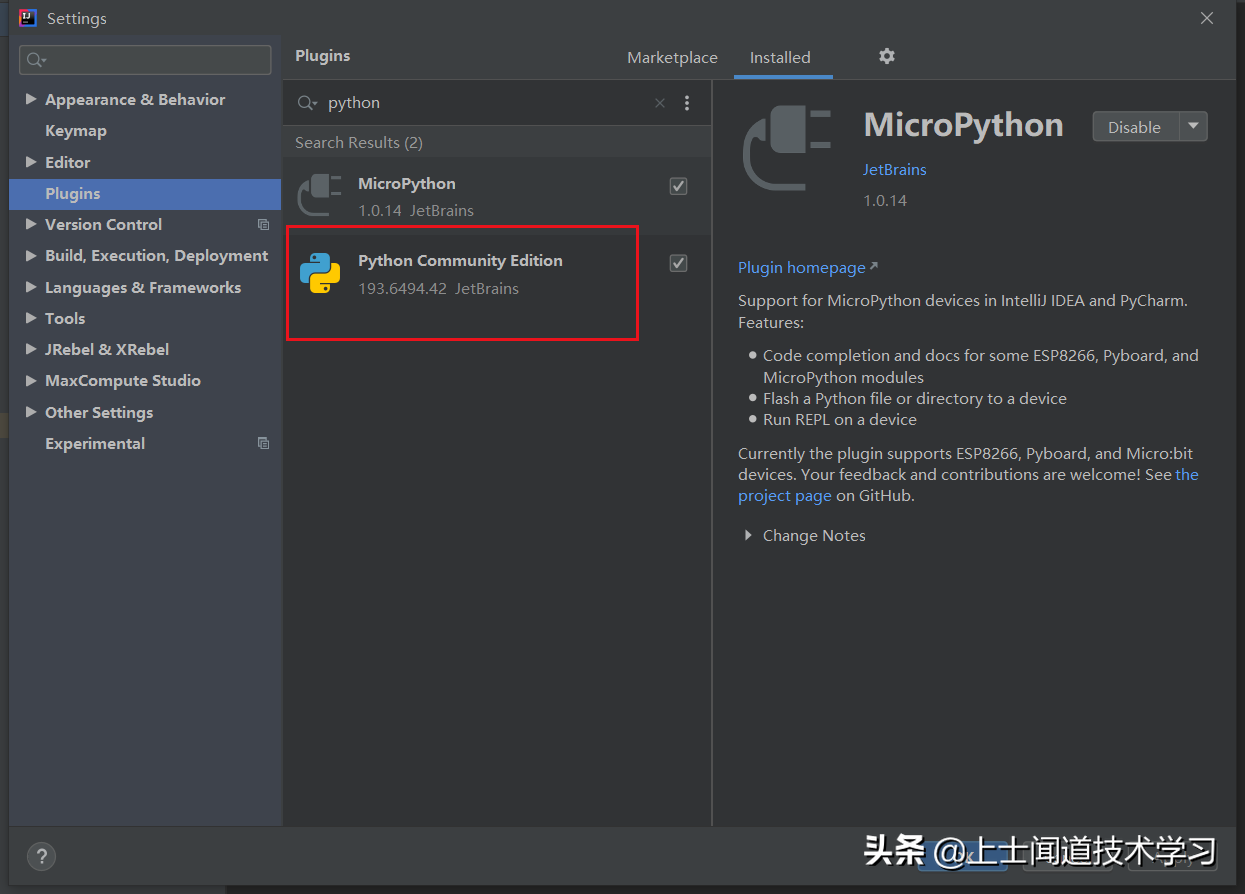1245x894 pixels.
Task: Expand the Version Control node
Action: 31,224
